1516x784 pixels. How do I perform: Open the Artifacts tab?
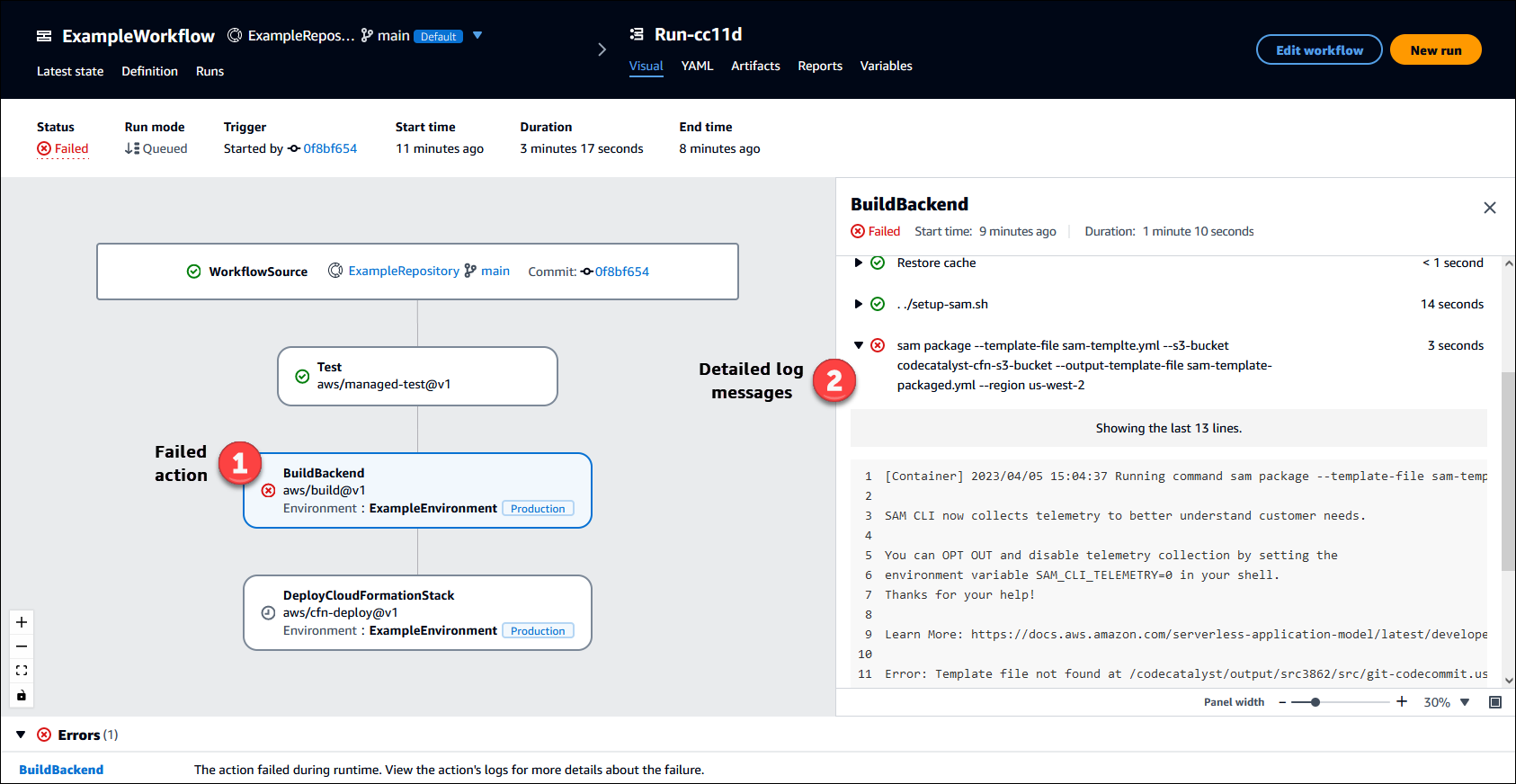tap(754, 66)
